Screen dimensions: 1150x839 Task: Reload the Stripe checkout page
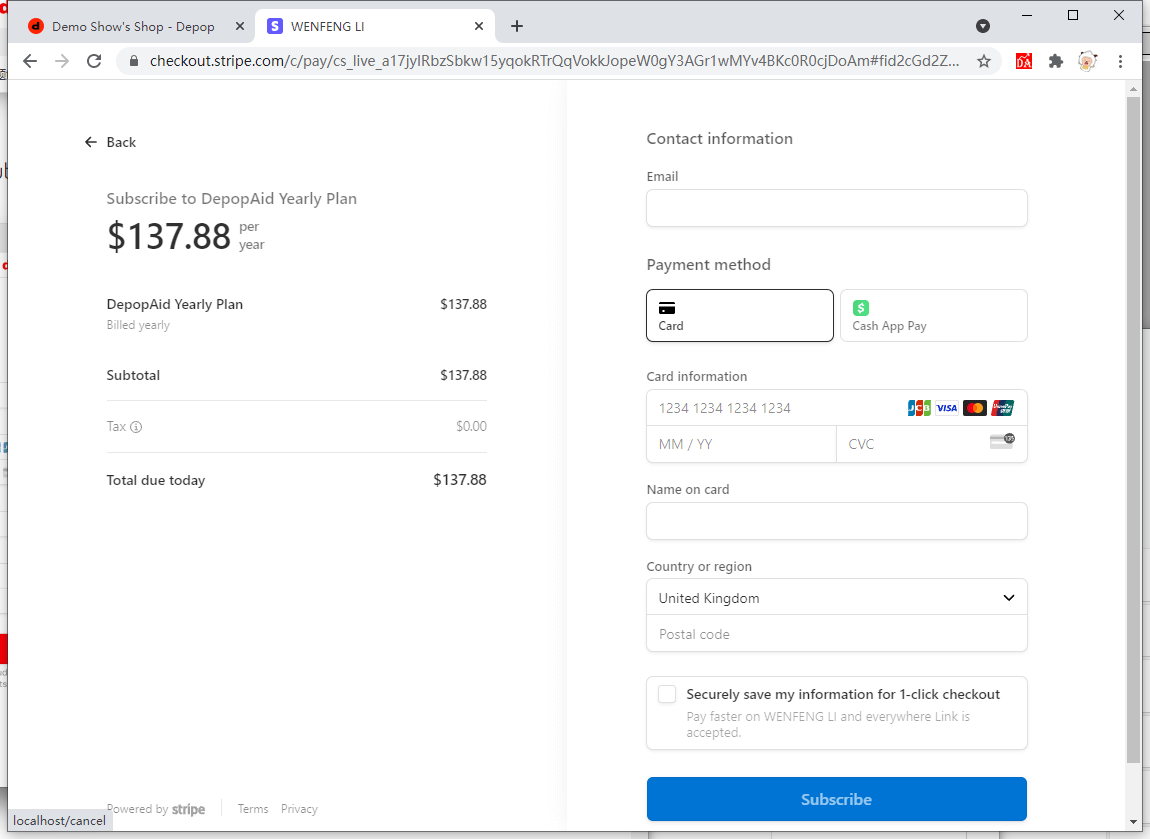[x=94, y=61]
